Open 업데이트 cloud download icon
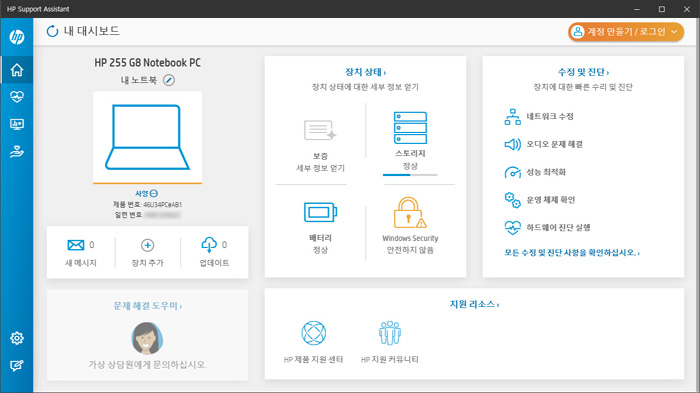 pyautogui.click(x=209, y=245)
